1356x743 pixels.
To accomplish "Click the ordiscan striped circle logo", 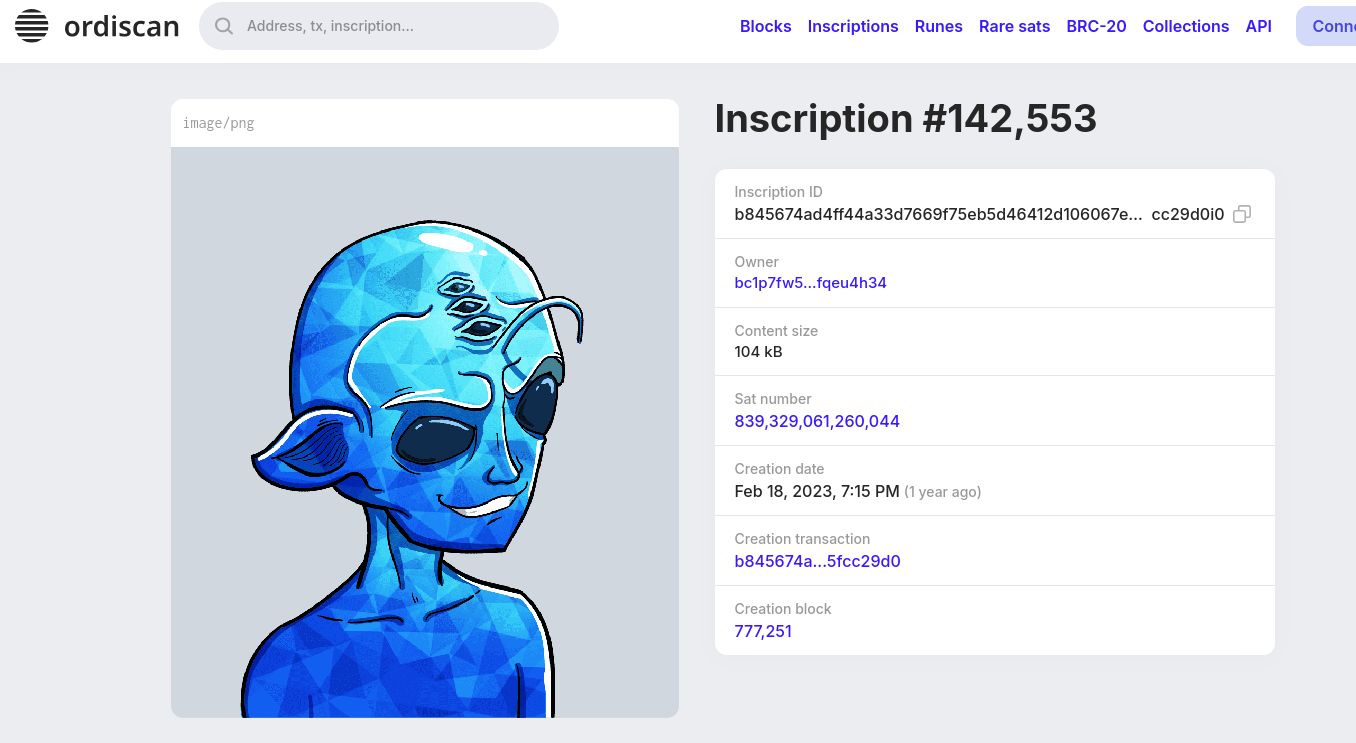I will (x=32, y=26).
